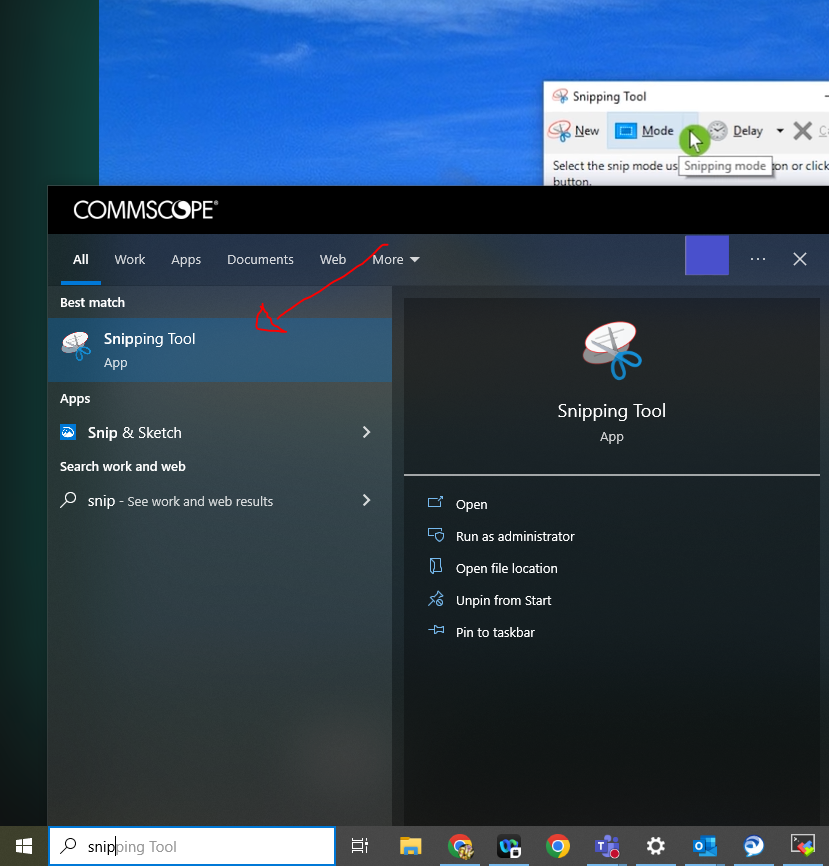Switch to the Work search tab
This screenshot has height=866, width=829.
click(130, 260)
